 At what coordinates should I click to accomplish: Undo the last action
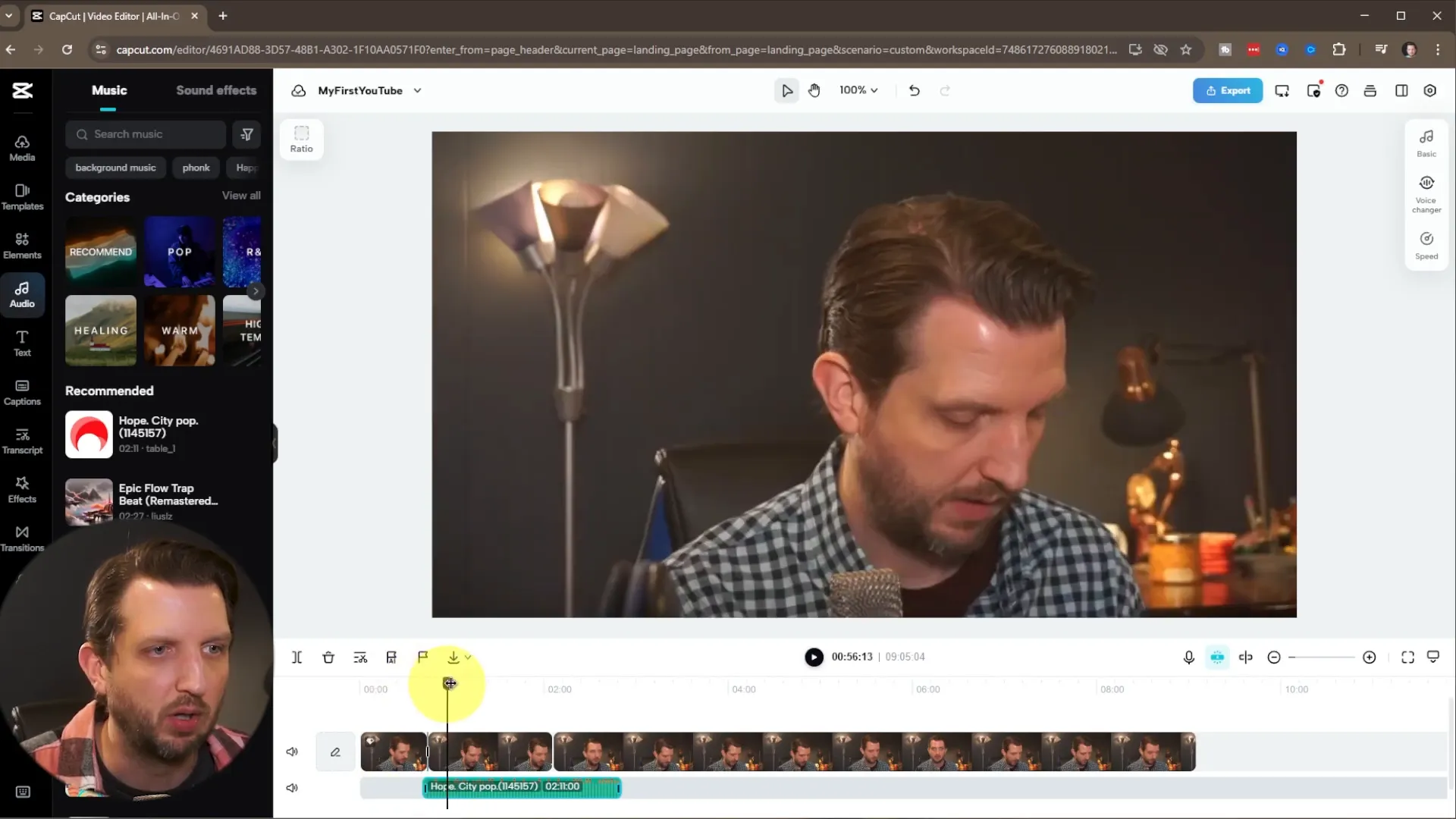coord(914,90)
